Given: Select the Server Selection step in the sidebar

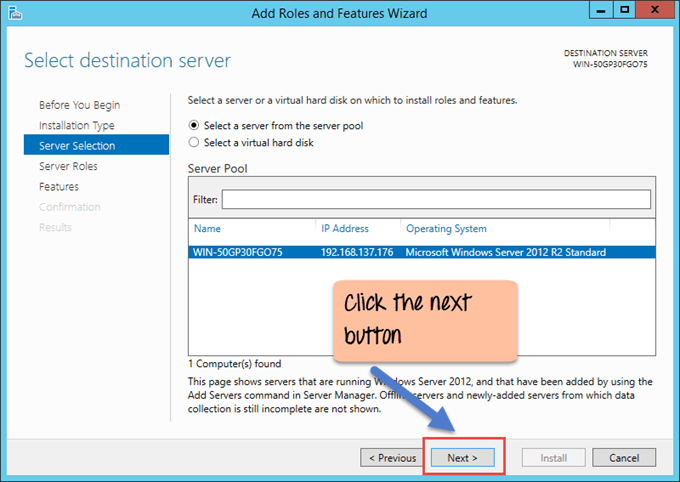Looking at the screenshot, I should click(76, 146).
